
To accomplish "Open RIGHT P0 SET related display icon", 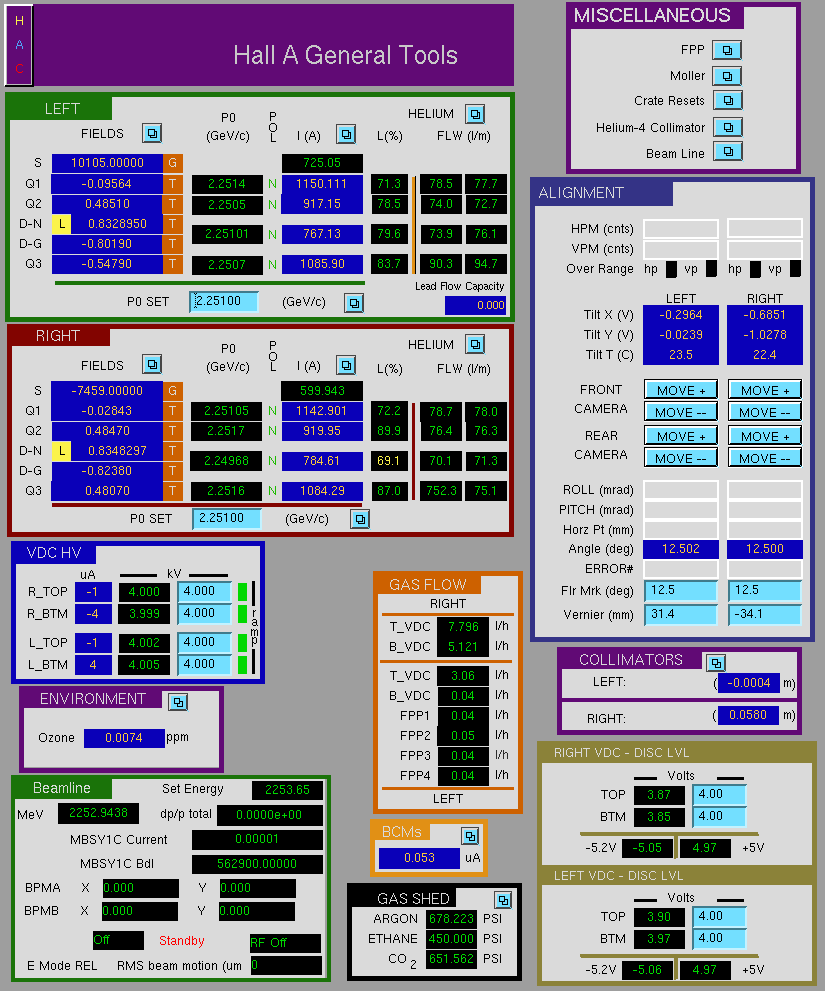I will click(x=360, y=519).
